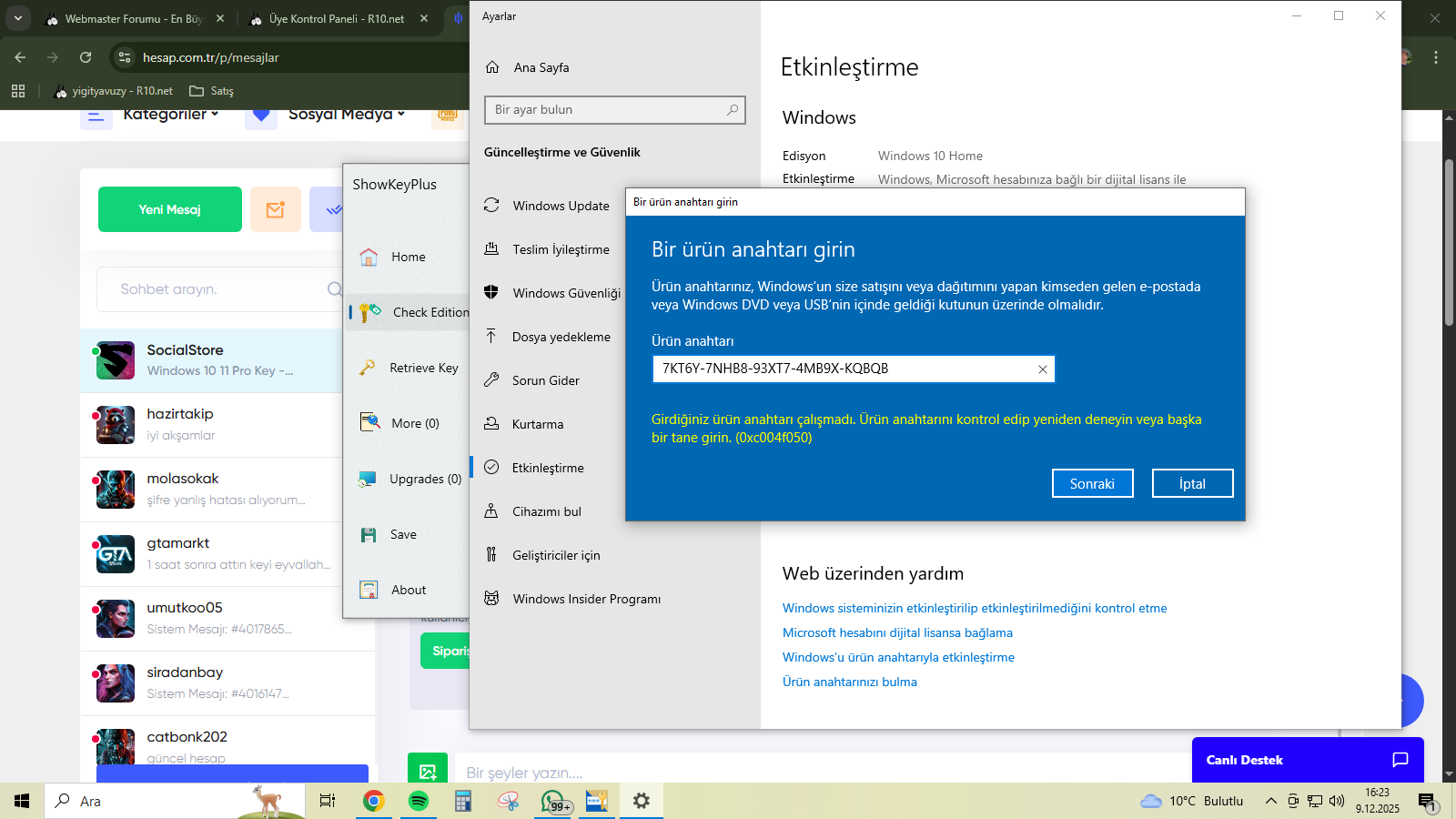Go back in the Chrome browser
The height and width of the screenshot is (819, 1456).
[20, 57]
